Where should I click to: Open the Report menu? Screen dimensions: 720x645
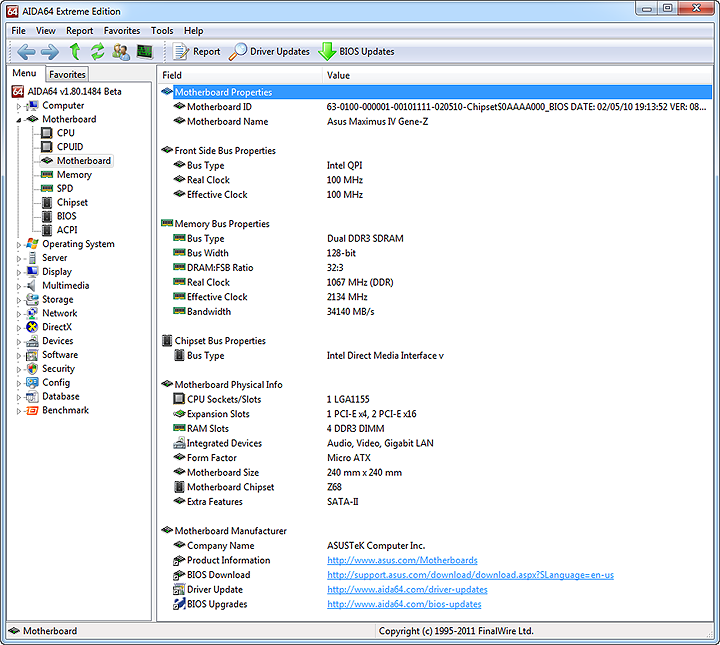[79, 31]
